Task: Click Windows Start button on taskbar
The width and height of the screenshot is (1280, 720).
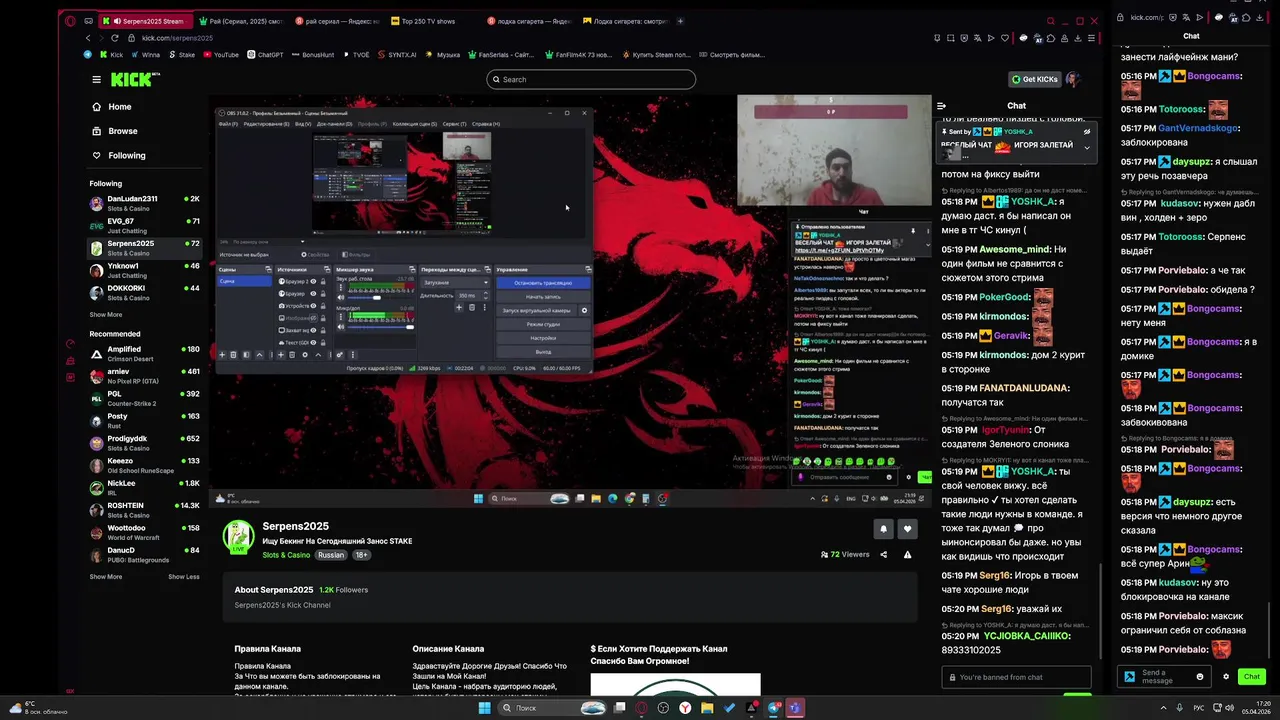Action: click(x=485, y=708)
